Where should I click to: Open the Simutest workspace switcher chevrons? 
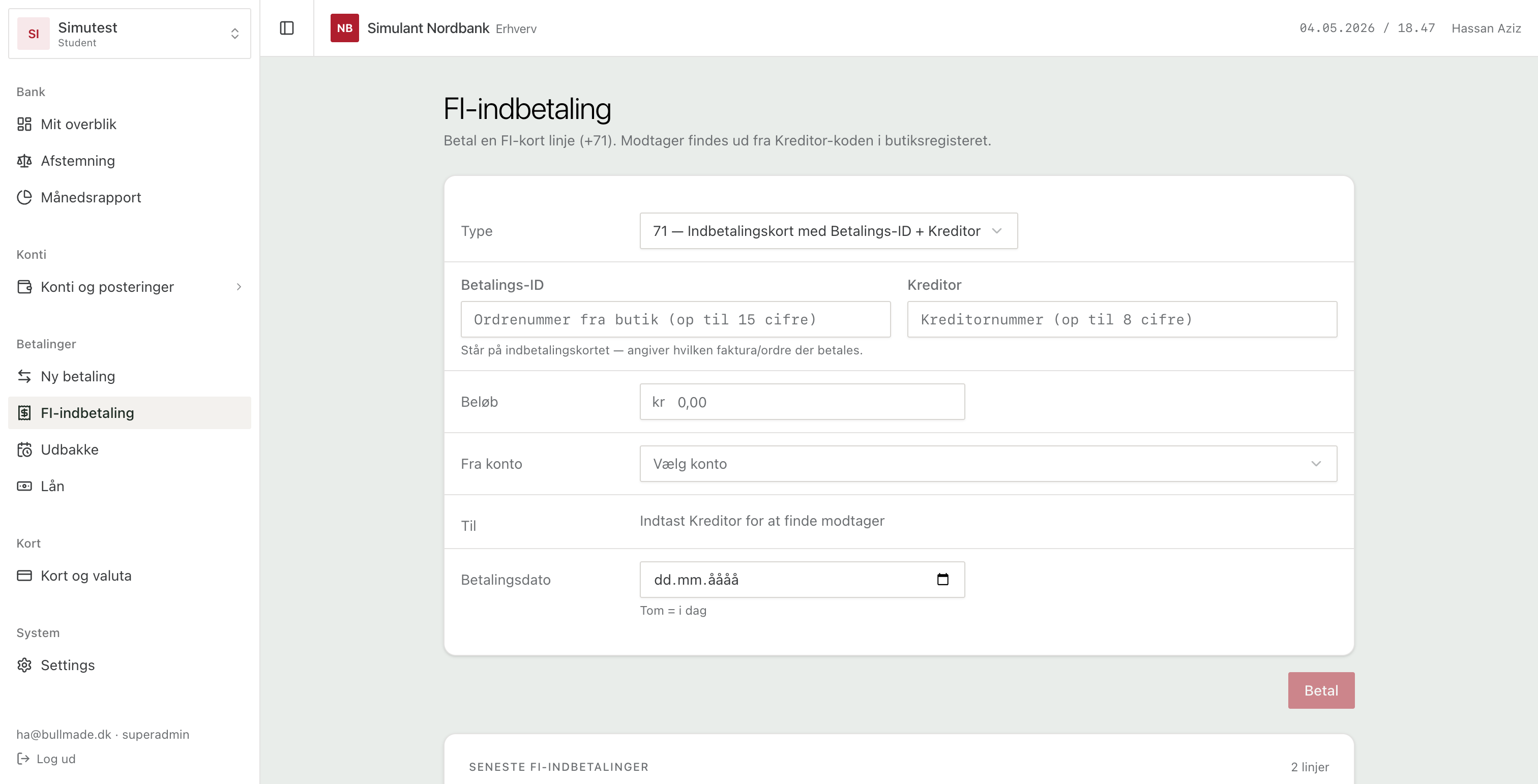234,34
